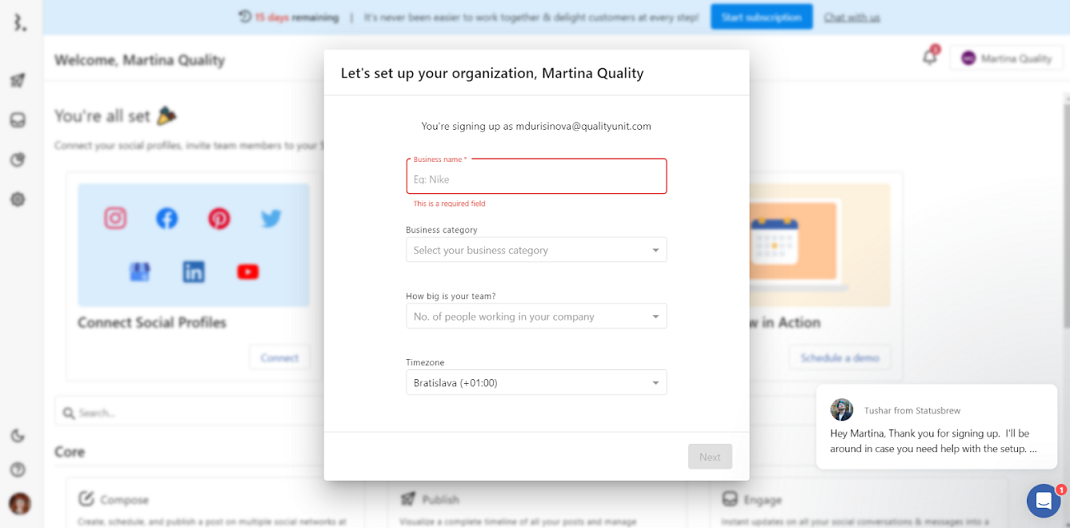Open the Intercom chat launcher
The width and height of the screenshot is (1070, 528).
point(1043,500)
